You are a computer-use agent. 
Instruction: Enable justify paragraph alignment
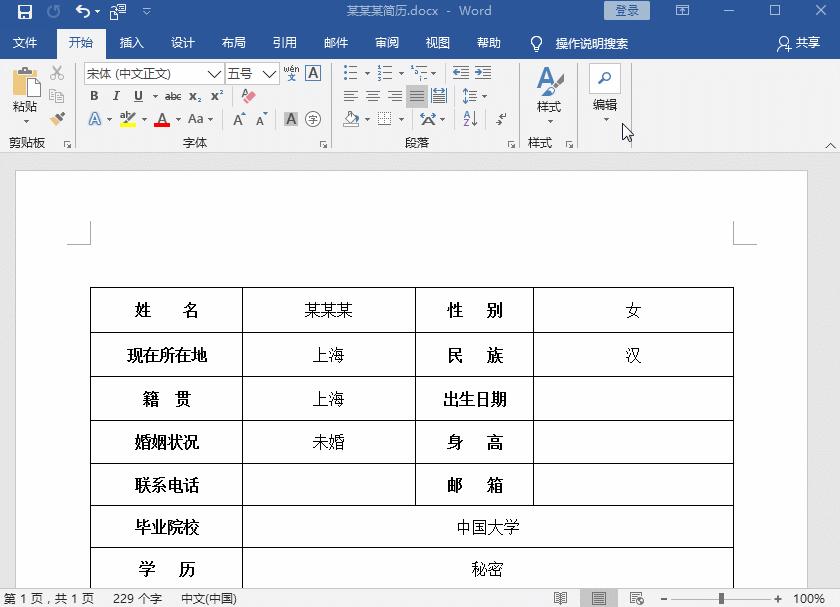point(416,96)
